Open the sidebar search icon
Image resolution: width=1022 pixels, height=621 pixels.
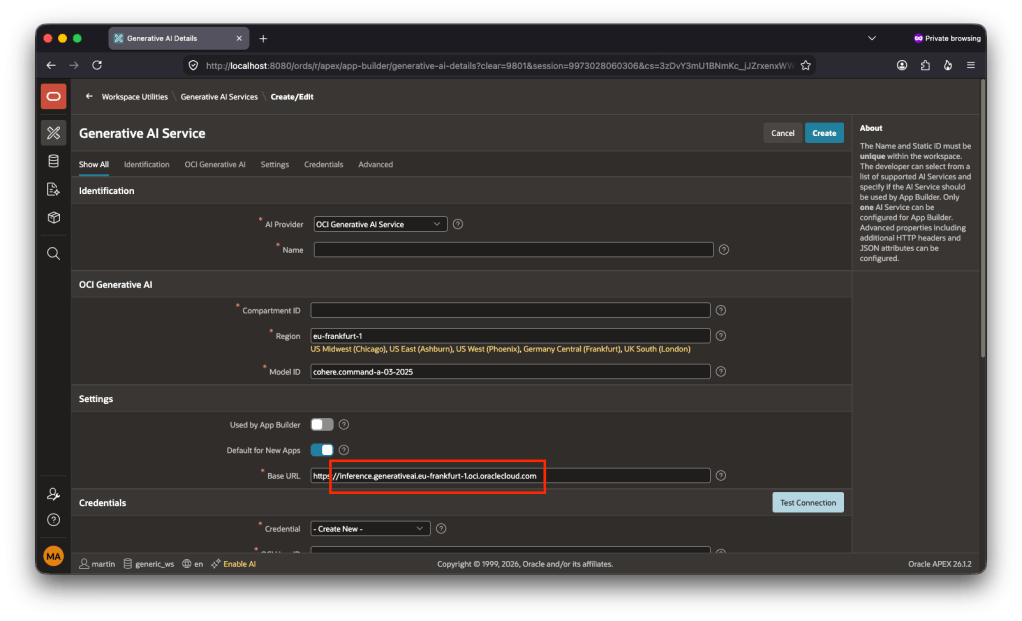click(53, 253)
